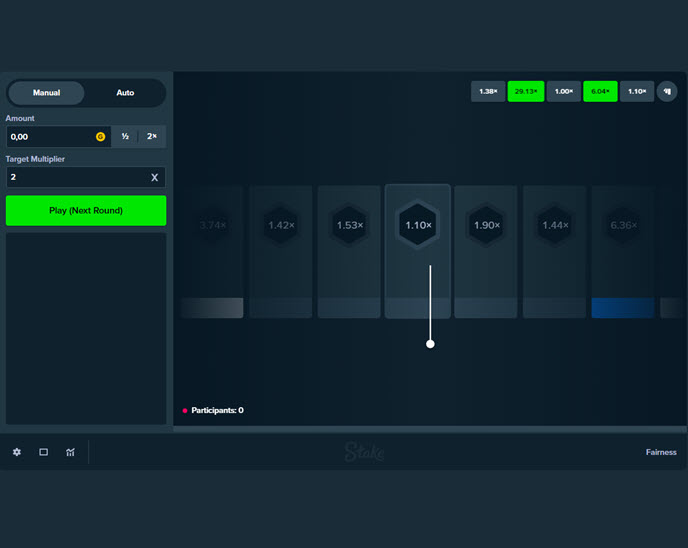This screenshot has width=688, height=548.
Task: Double the bet amount with 2×
Action: [x=152, y=136]
